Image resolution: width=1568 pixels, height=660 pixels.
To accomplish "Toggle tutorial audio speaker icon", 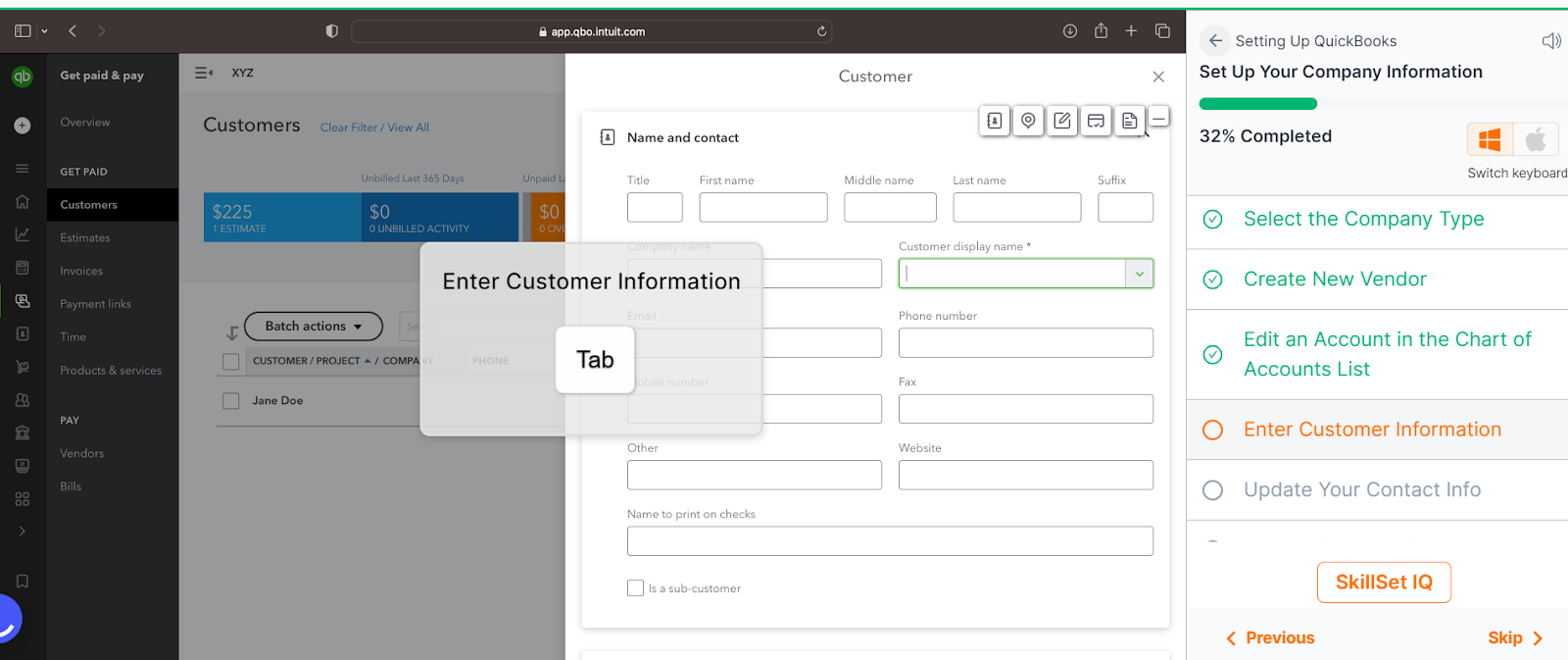I will [1550, 40].
